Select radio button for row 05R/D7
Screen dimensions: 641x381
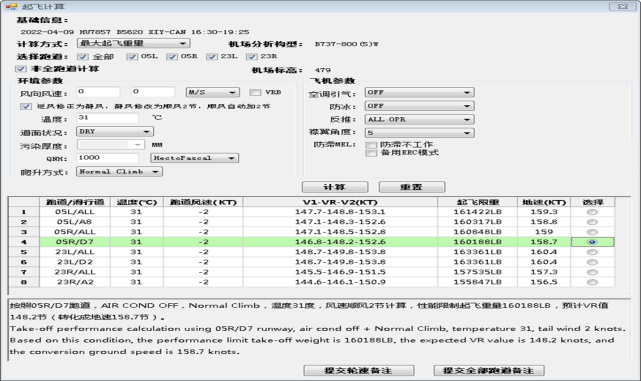click(x=592, y=242)
